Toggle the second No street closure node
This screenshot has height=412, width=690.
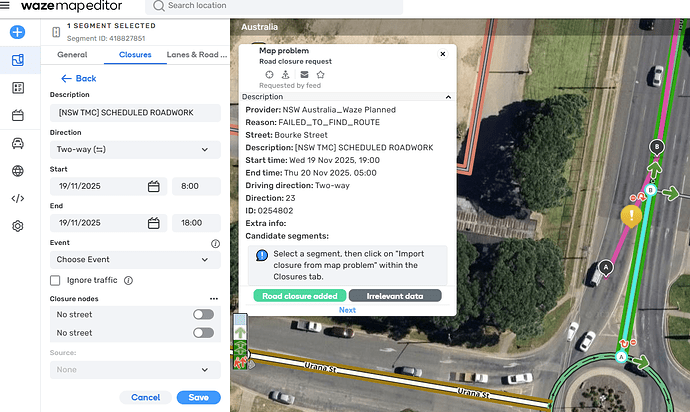click(x=203, y=332)
